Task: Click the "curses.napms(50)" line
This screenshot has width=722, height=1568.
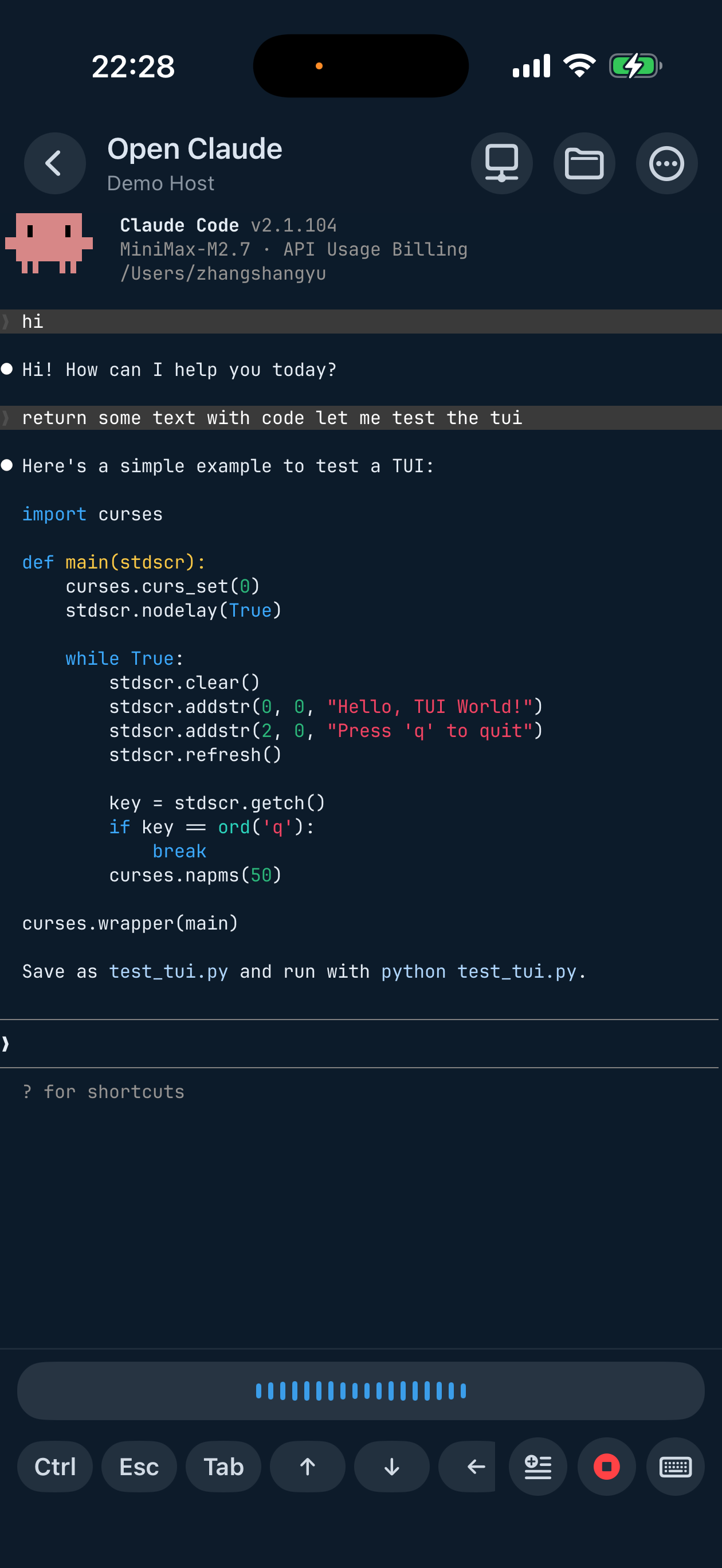Action: point(195,875)
